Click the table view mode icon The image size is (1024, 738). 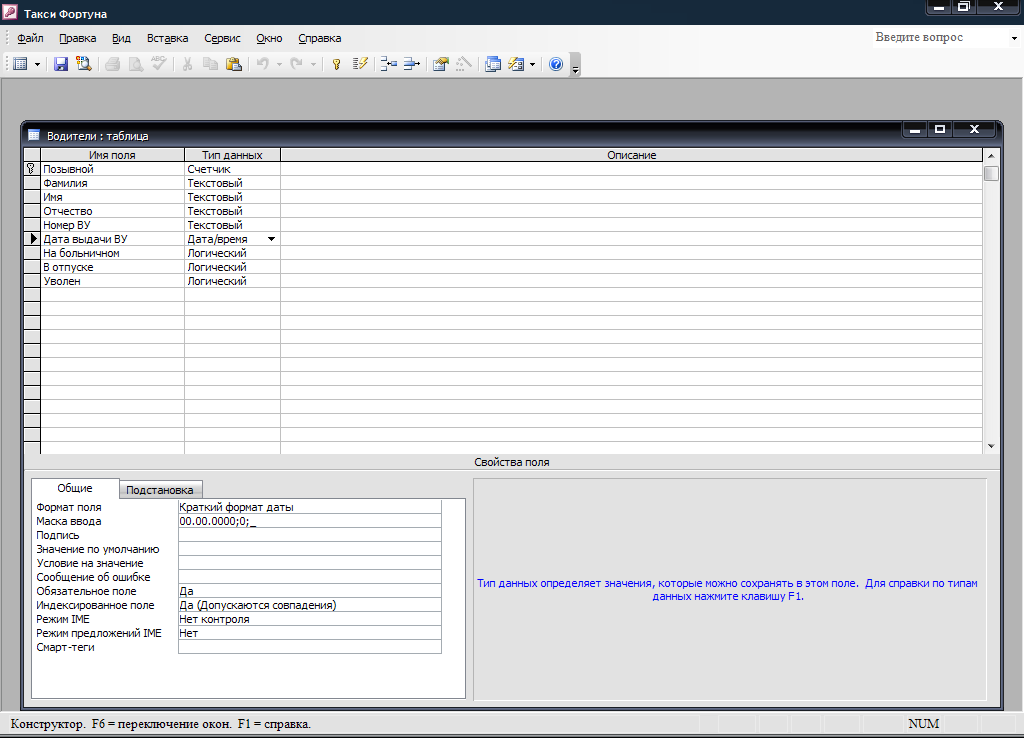click(x=20, y=64)
